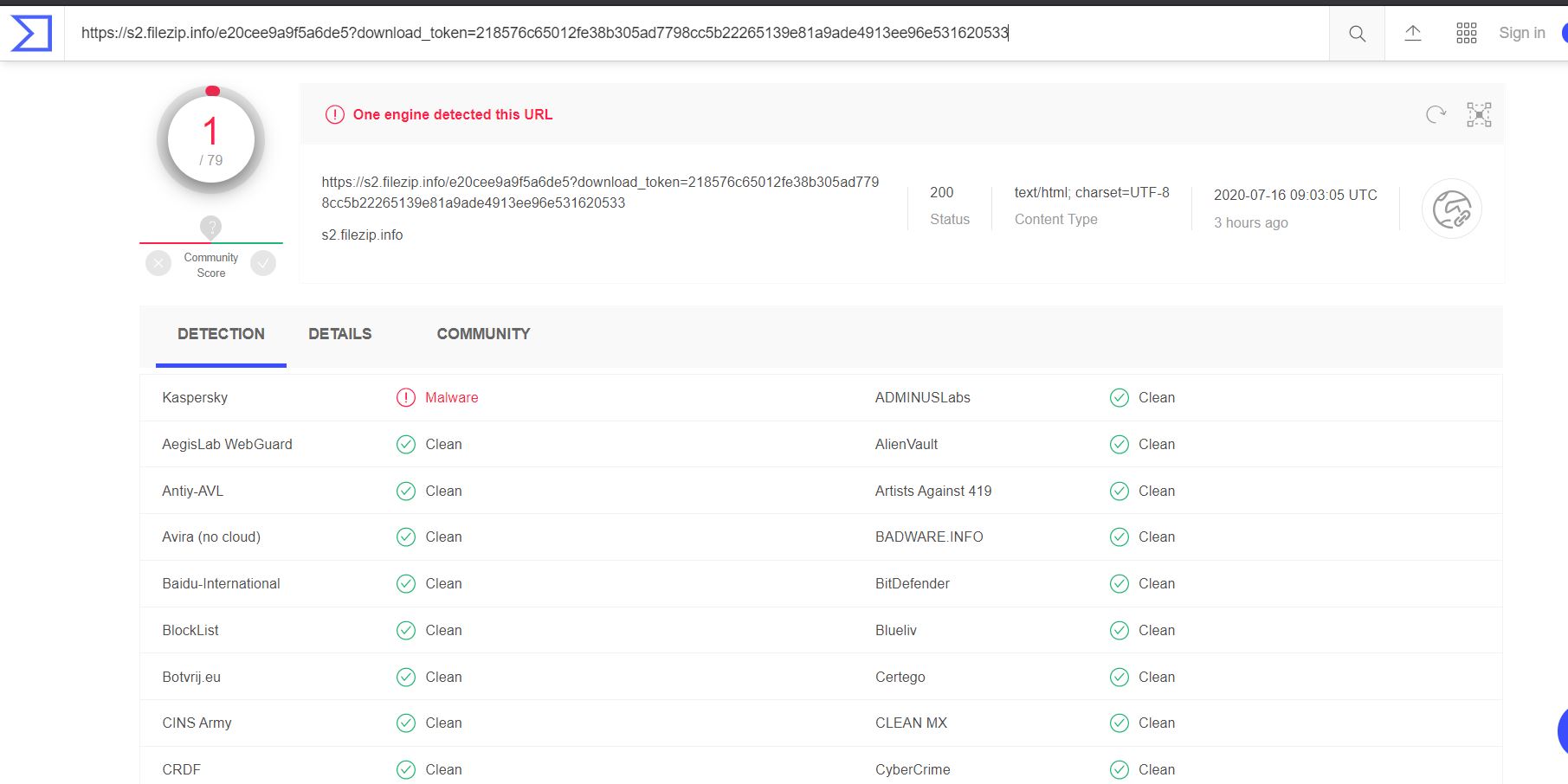Click the red warning icon in Kaspersky row
The width and height of the screenshot is (1568, 784).
click(406, 397)
